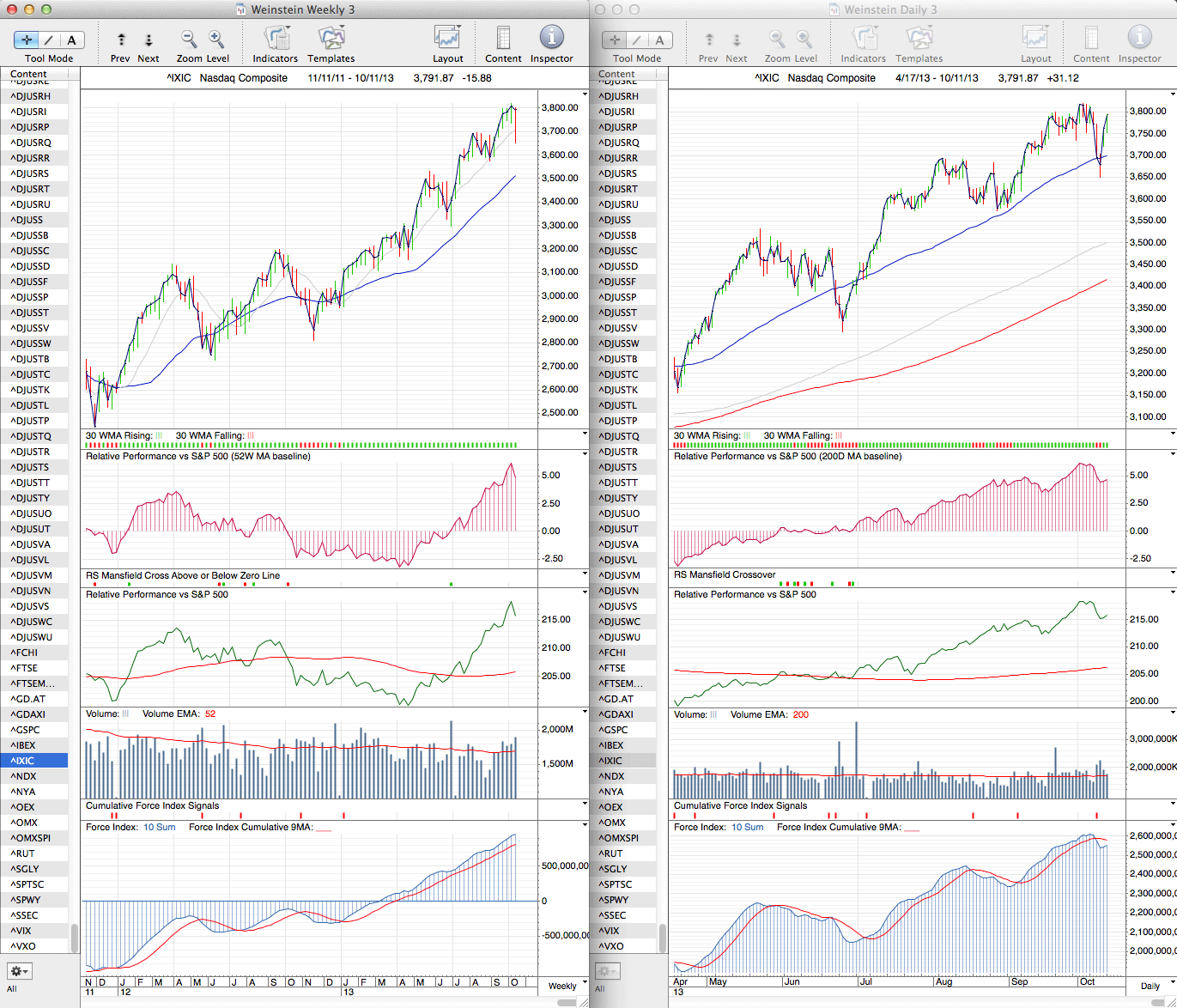This screenshot has height=1008, width=1177.
Task: Select the crosshair tool in Weinstein Weekly
Action: (27, 39)
